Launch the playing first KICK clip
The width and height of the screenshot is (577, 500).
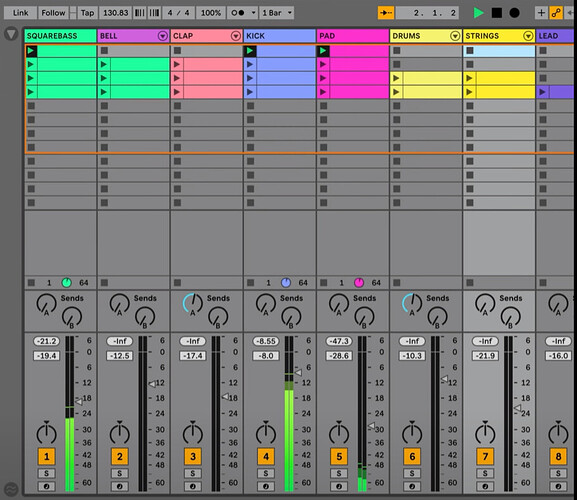coord(250,51)
